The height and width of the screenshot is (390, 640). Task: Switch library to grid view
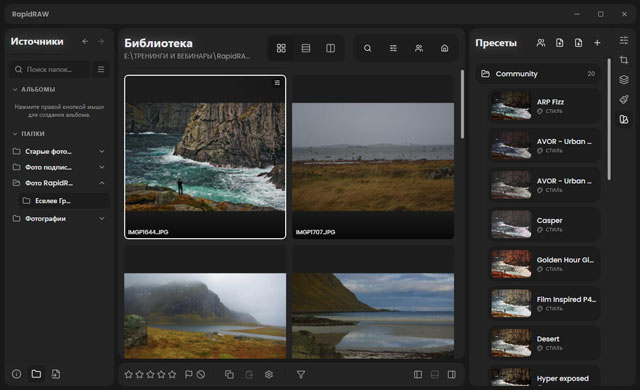pos(281,48)
